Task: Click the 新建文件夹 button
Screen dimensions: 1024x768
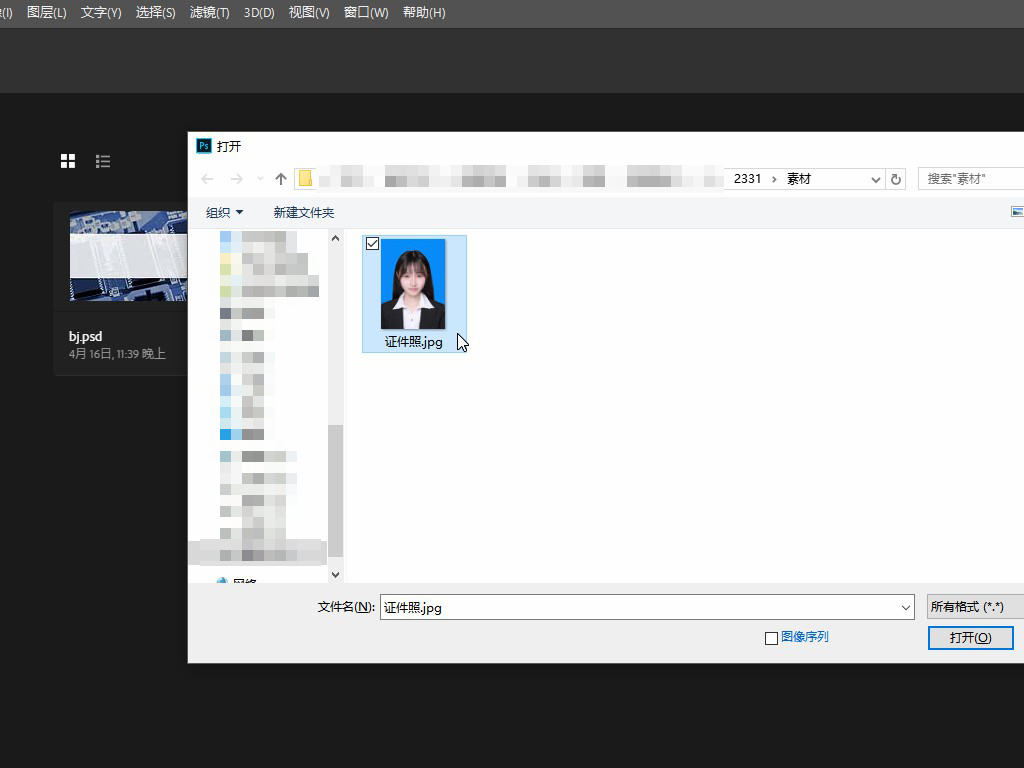Action: tap(304, 212)
